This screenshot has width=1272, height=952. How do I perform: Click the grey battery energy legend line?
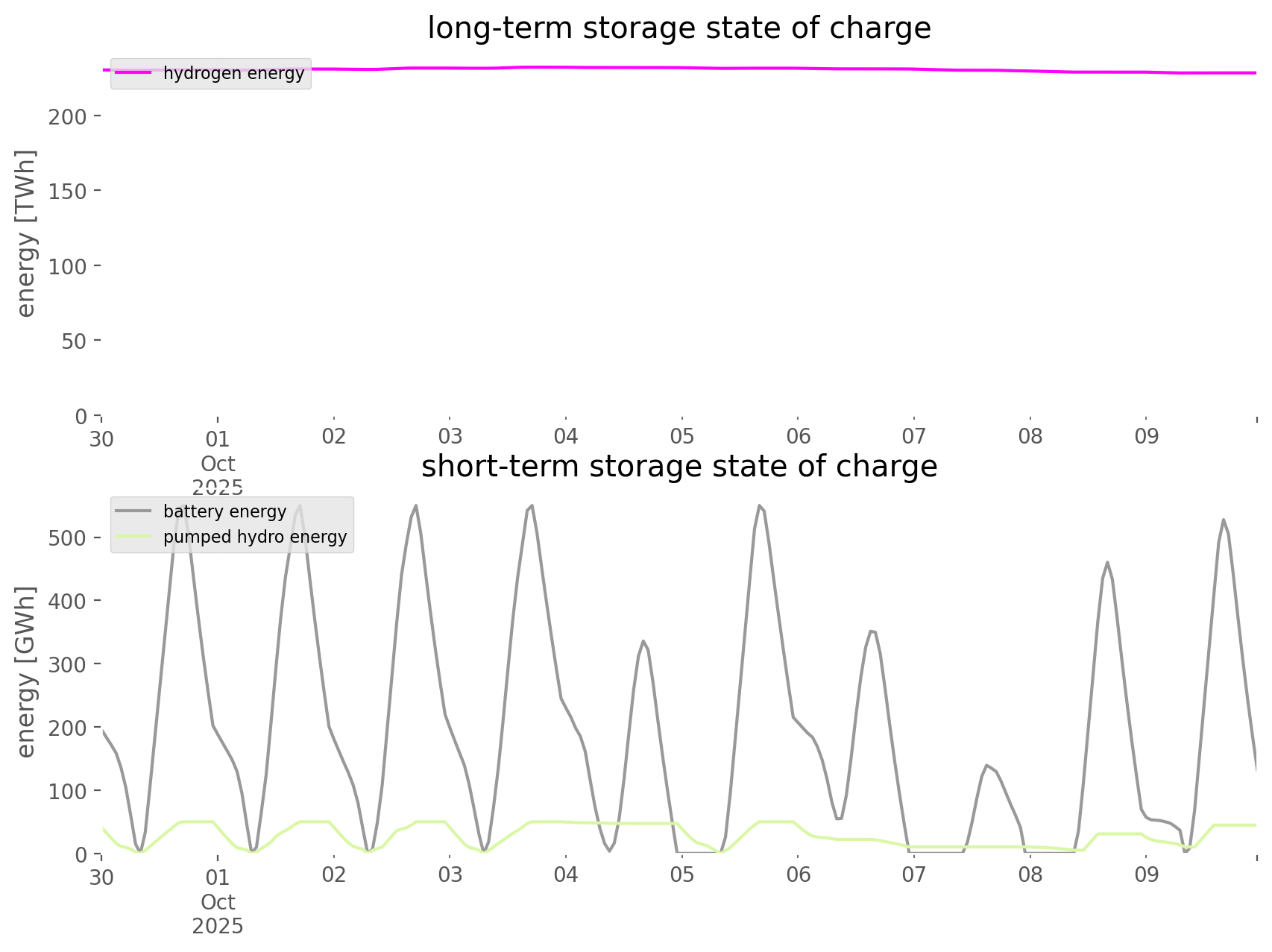point(133,511)
